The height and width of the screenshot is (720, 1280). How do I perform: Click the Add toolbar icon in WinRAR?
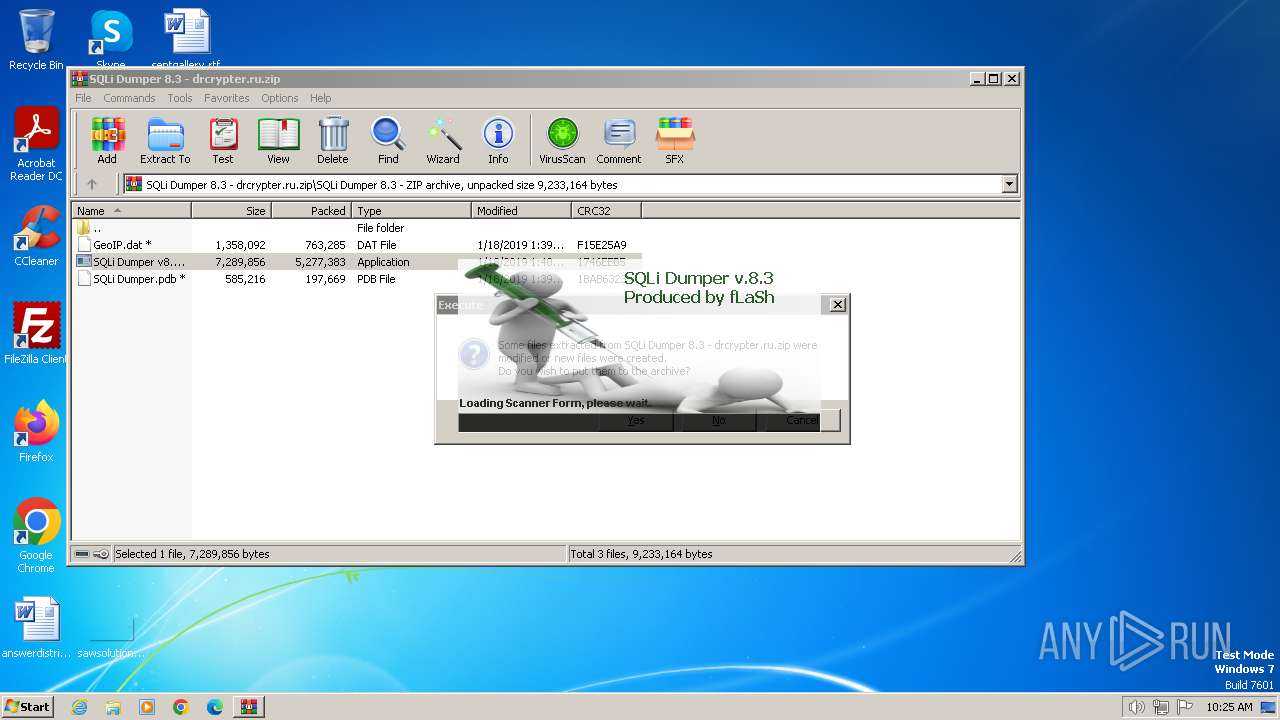point(107,140)
